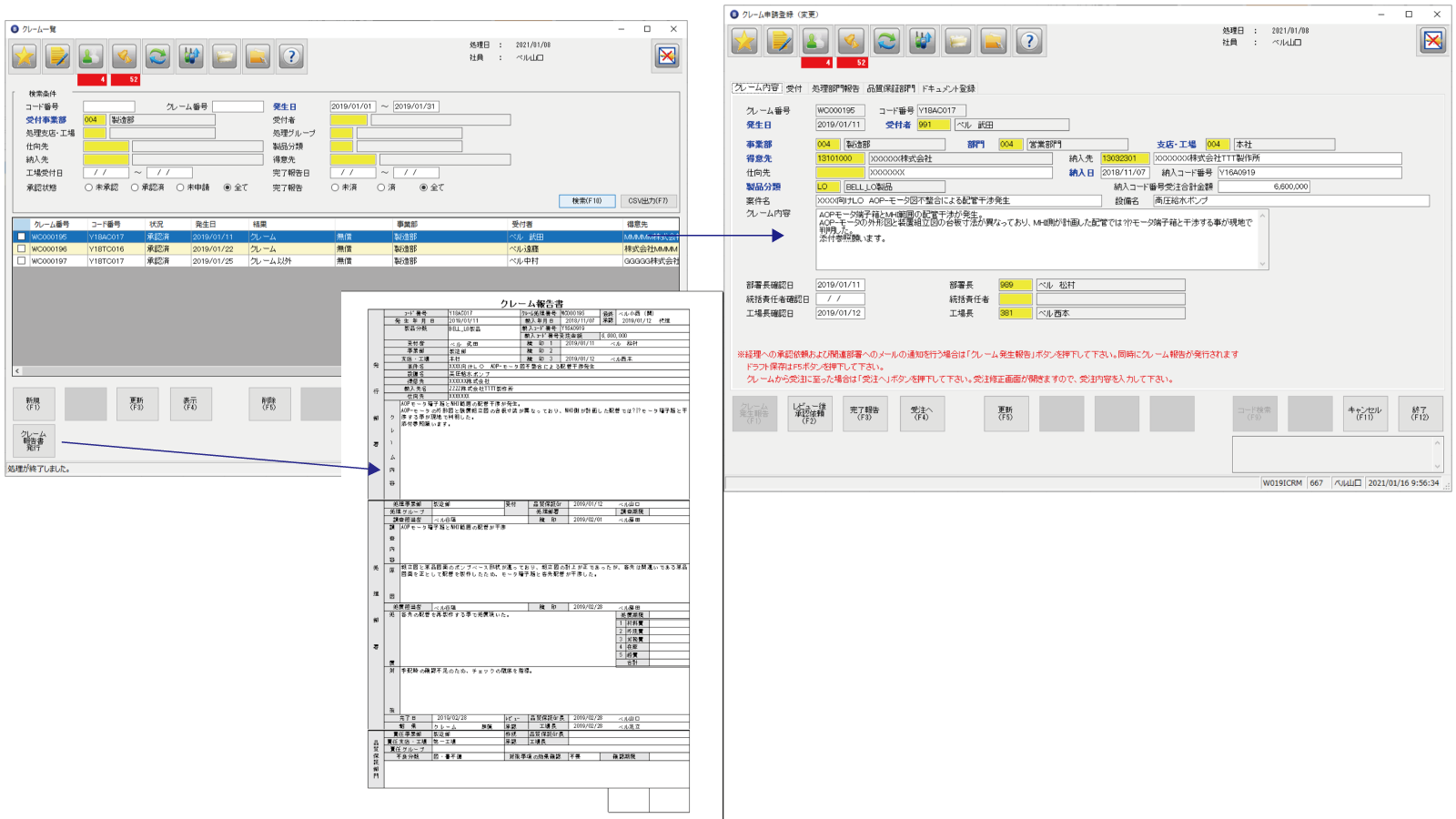Click red badge 4 in クレーム一覧 toolbar
1456x819 pixels.
coord(92,80)
